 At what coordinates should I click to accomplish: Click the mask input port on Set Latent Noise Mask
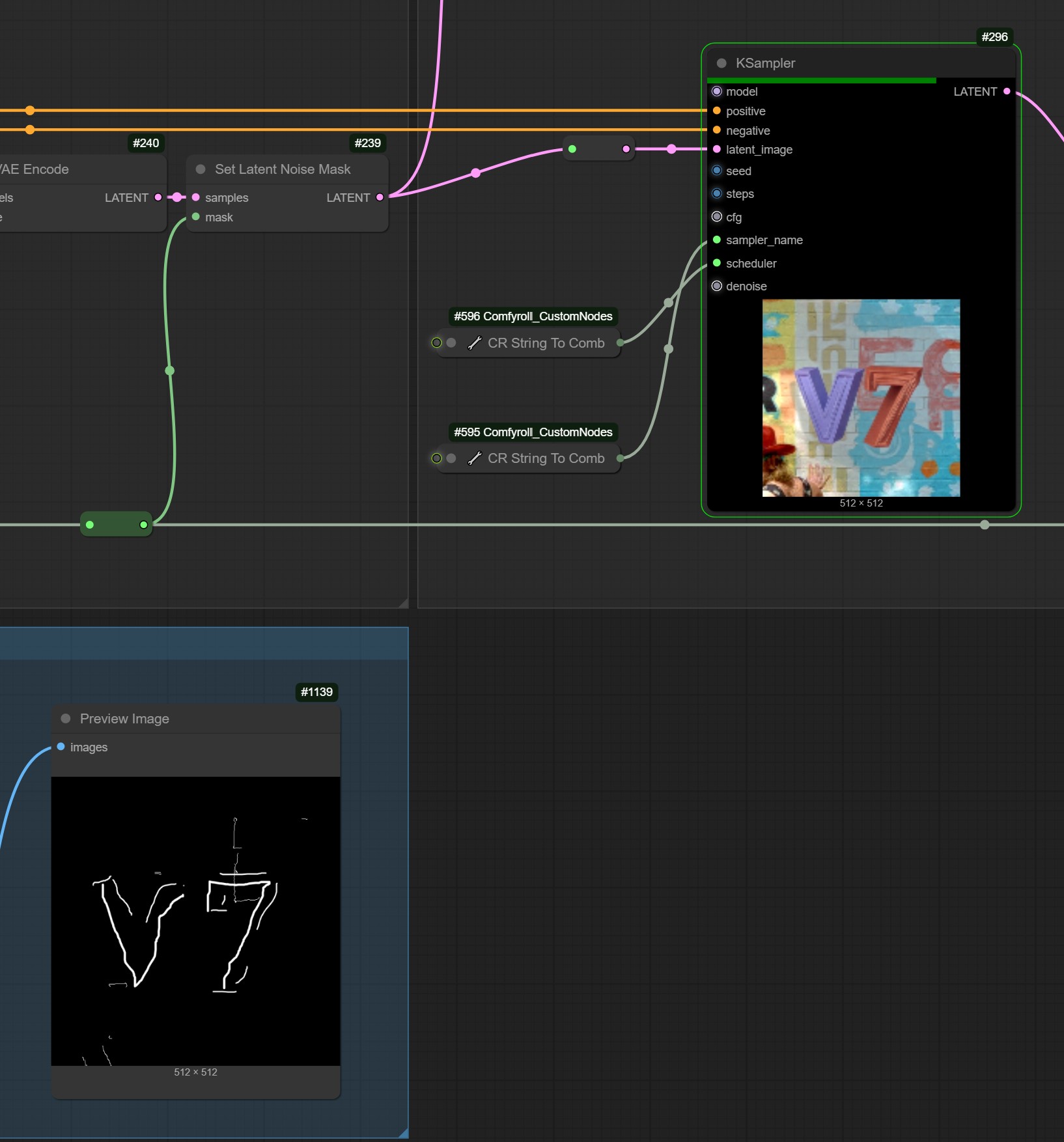(196, 217)
